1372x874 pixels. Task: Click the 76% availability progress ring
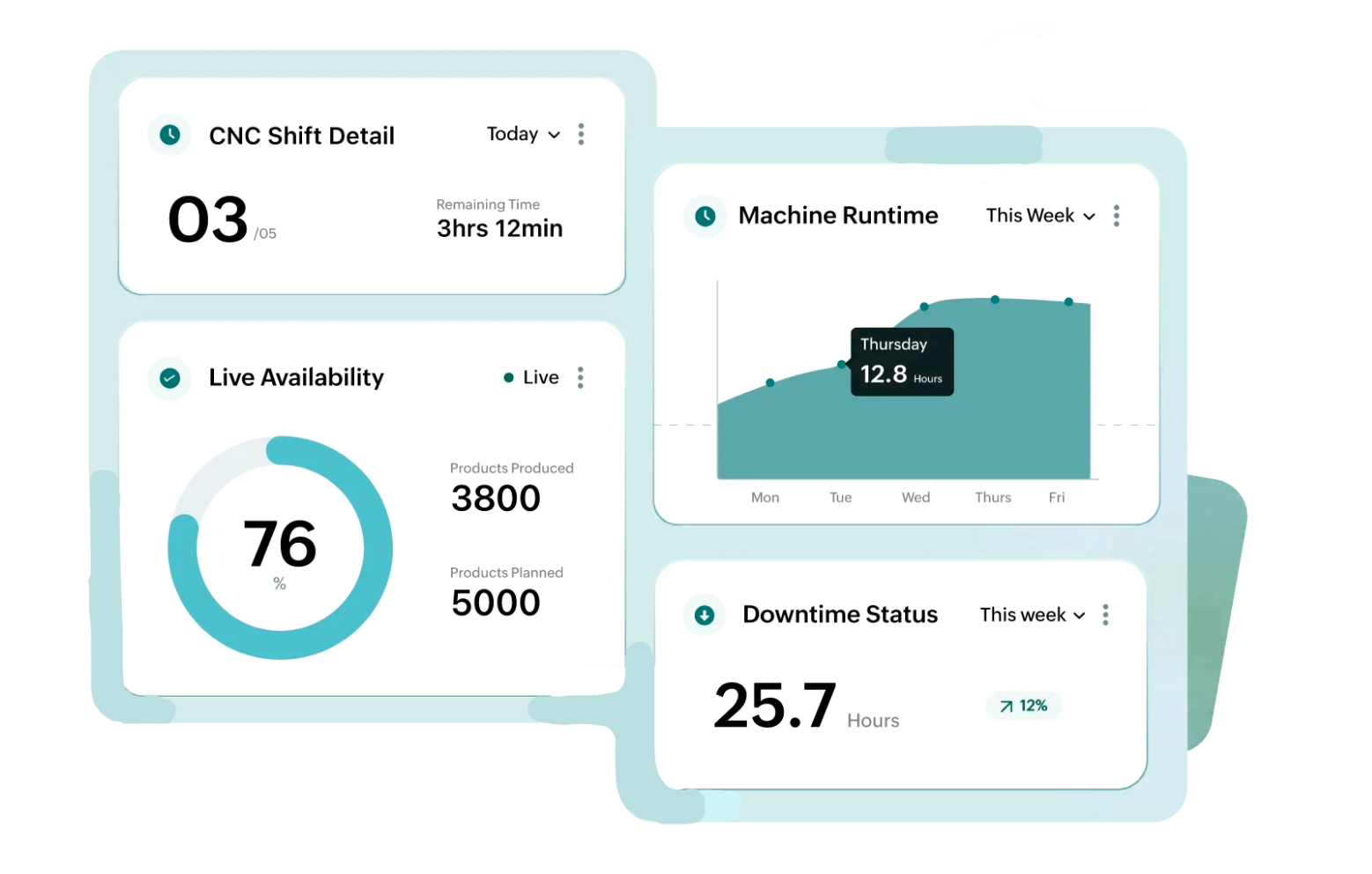pyautogui.click(x=280, y=547)
